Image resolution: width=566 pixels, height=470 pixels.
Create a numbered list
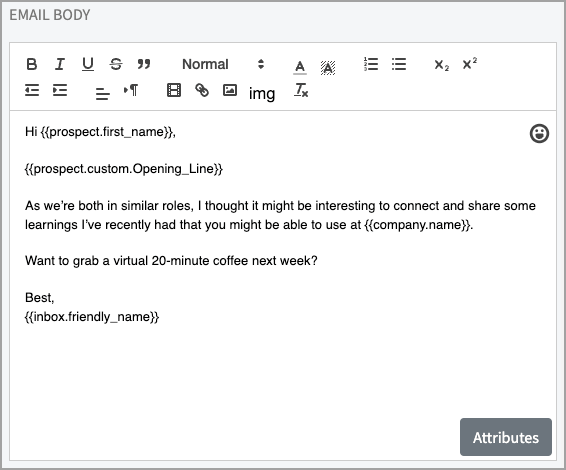point(371,64)
